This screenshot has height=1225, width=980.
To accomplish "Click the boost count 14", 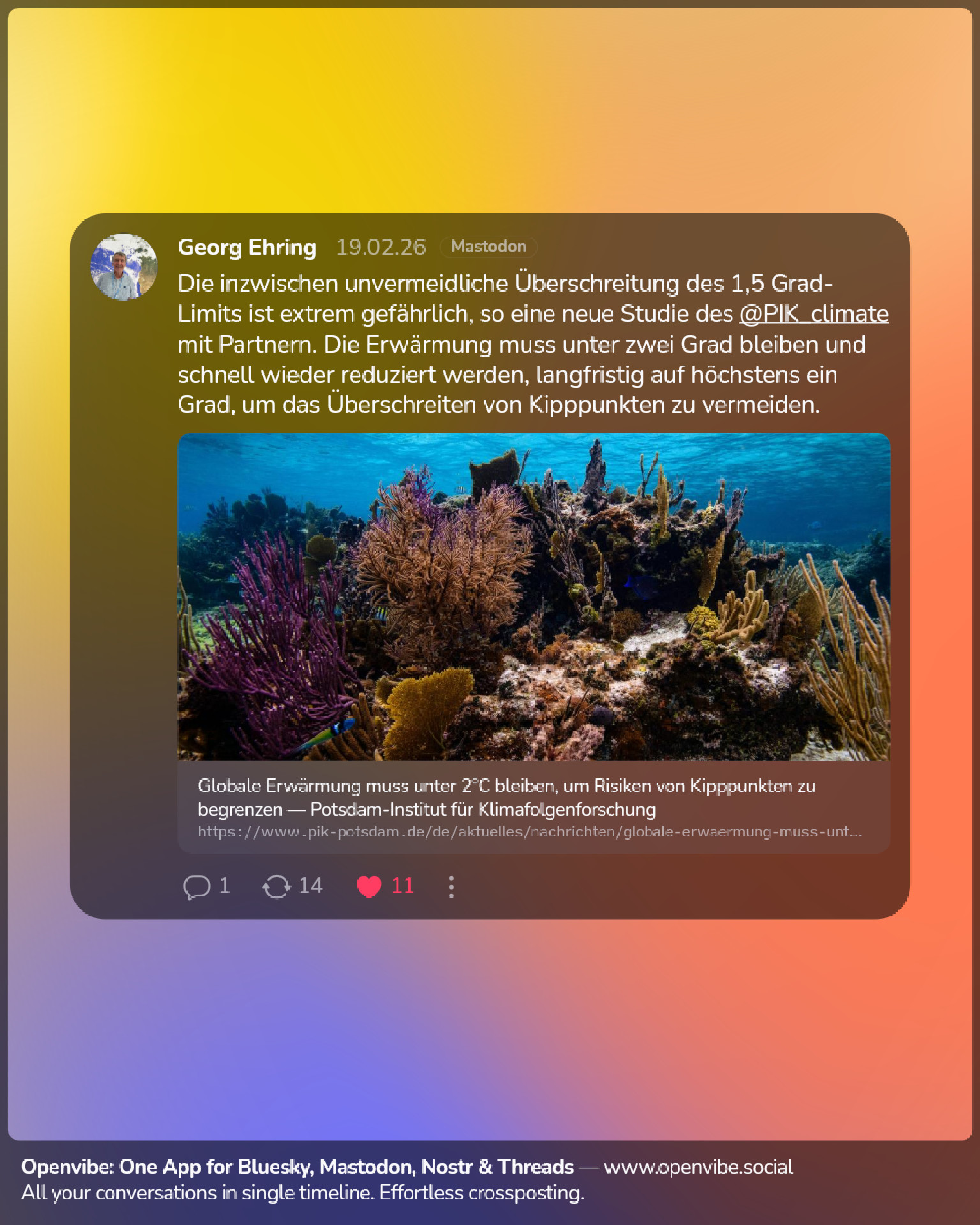I will point(311,886).
